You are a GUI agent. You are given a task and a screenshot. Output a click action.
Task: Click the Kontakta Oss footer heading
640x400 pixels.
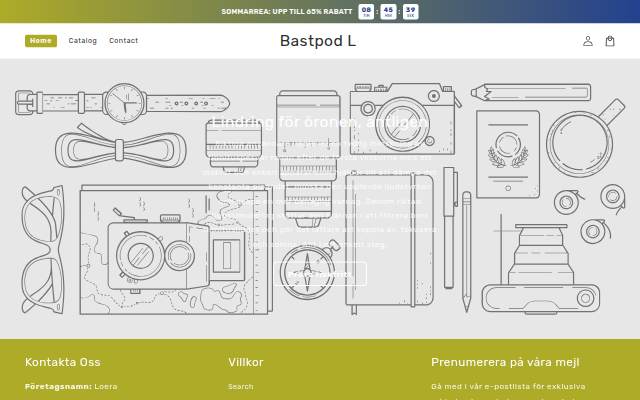click(62, 362)
